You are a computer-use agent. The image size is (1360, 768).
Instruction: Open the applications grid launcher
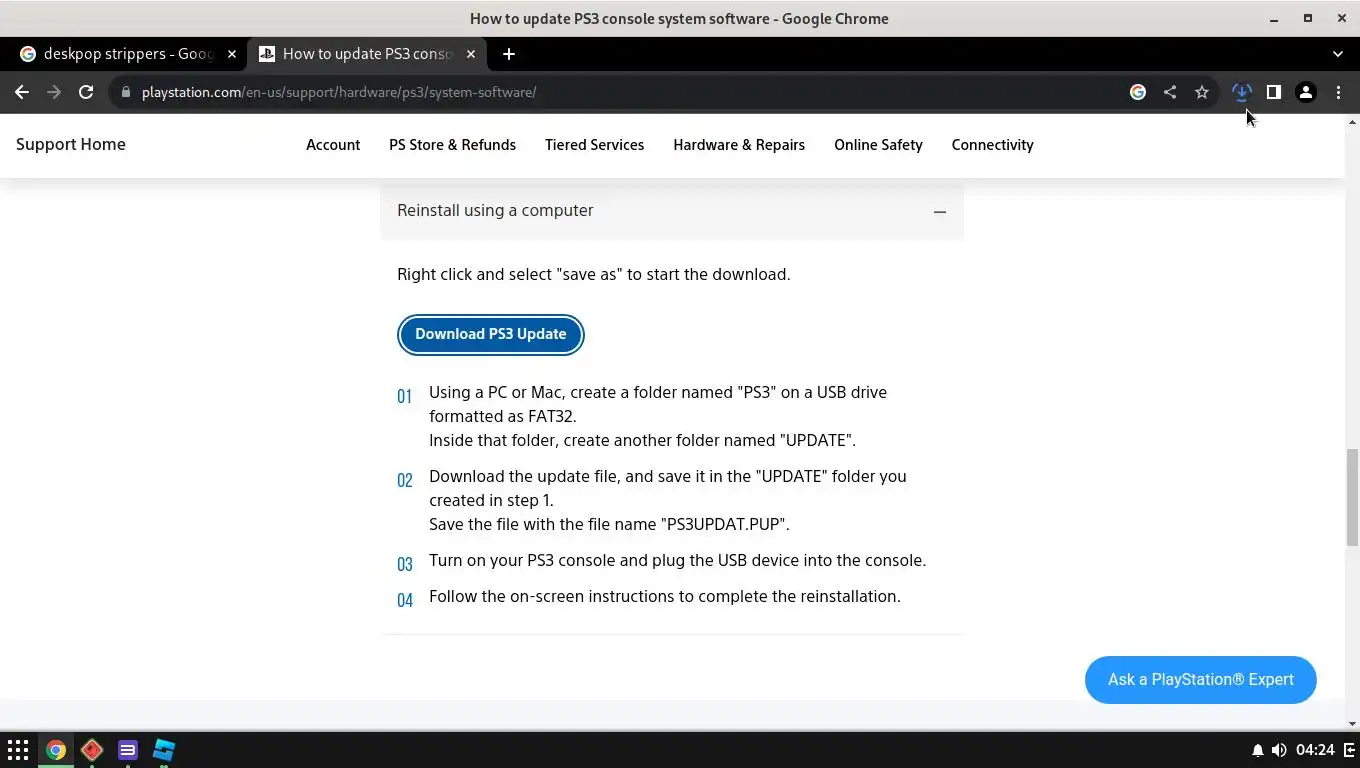click(x=18, y=750)
